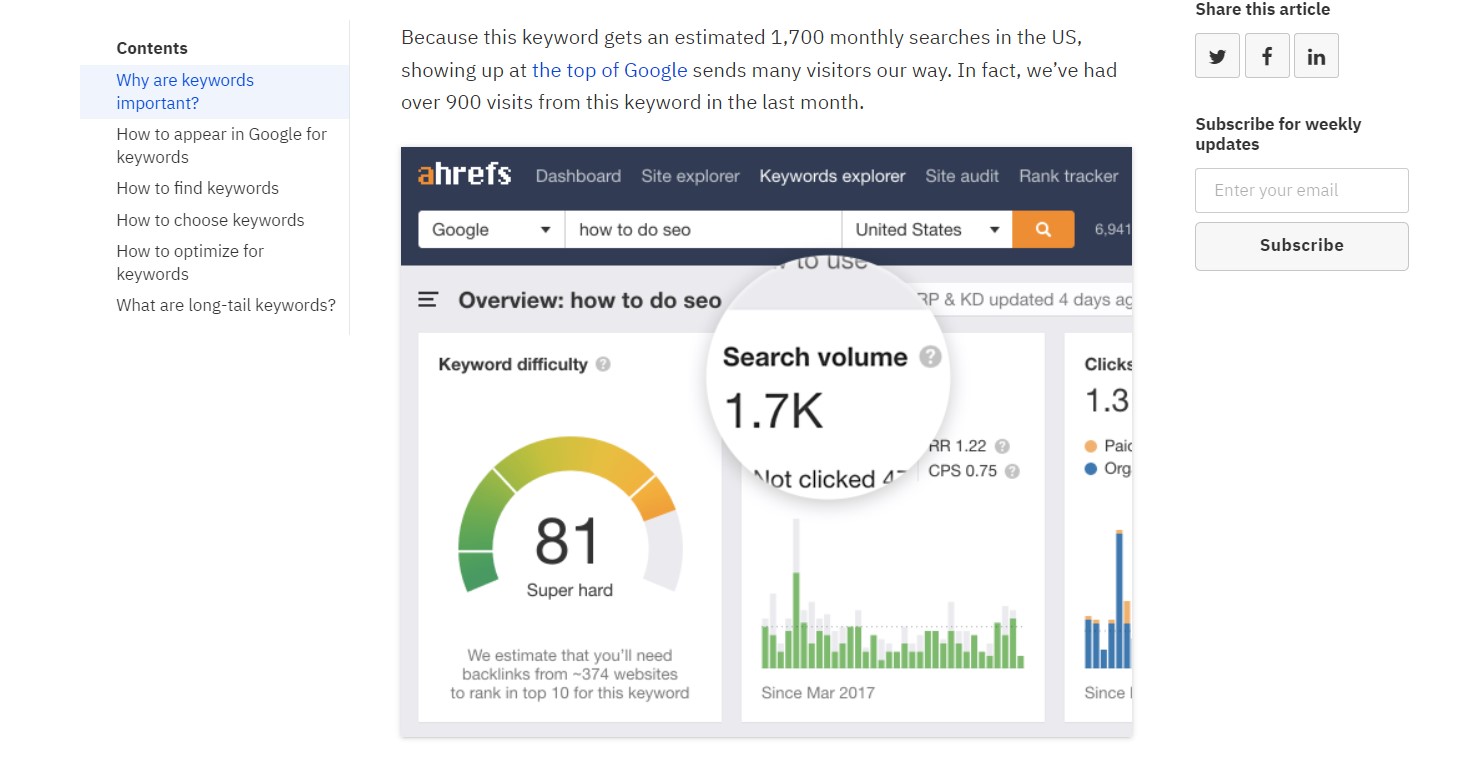Open the hamburger menu beside Overview

(x=428, y=299)
